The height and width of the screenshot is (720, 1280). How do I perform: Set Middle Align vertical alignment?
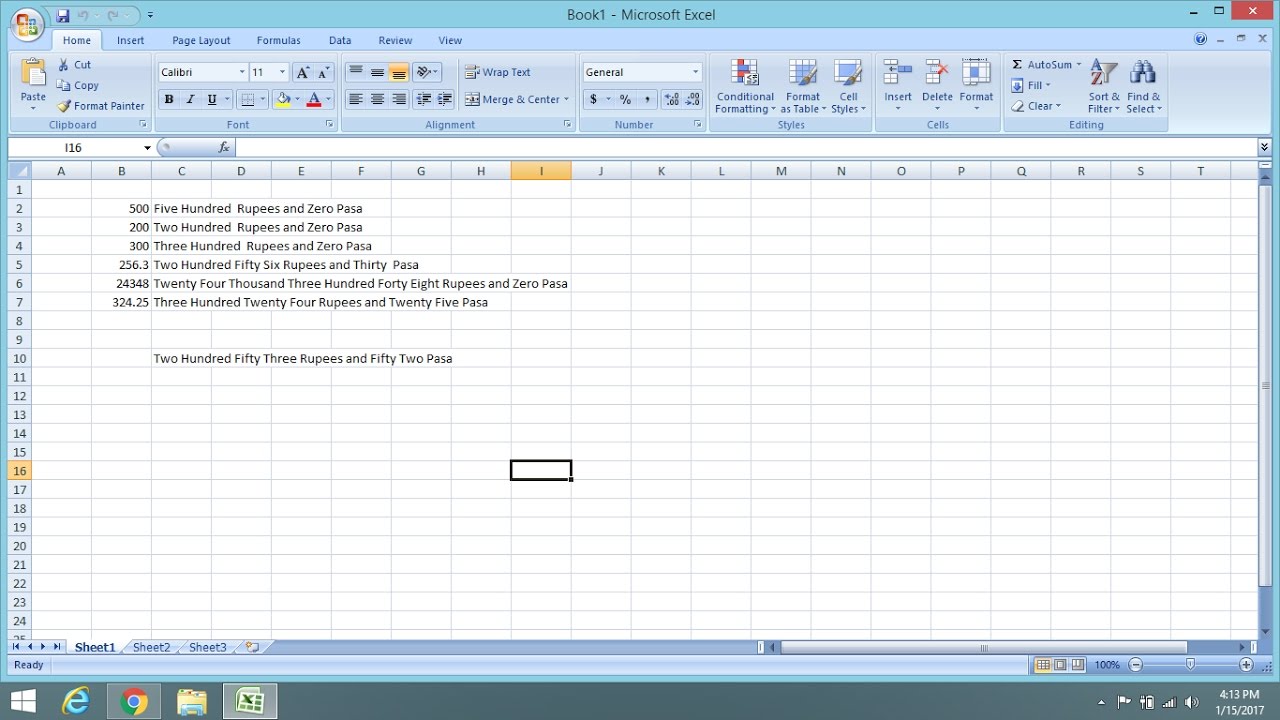coord(377,72)
